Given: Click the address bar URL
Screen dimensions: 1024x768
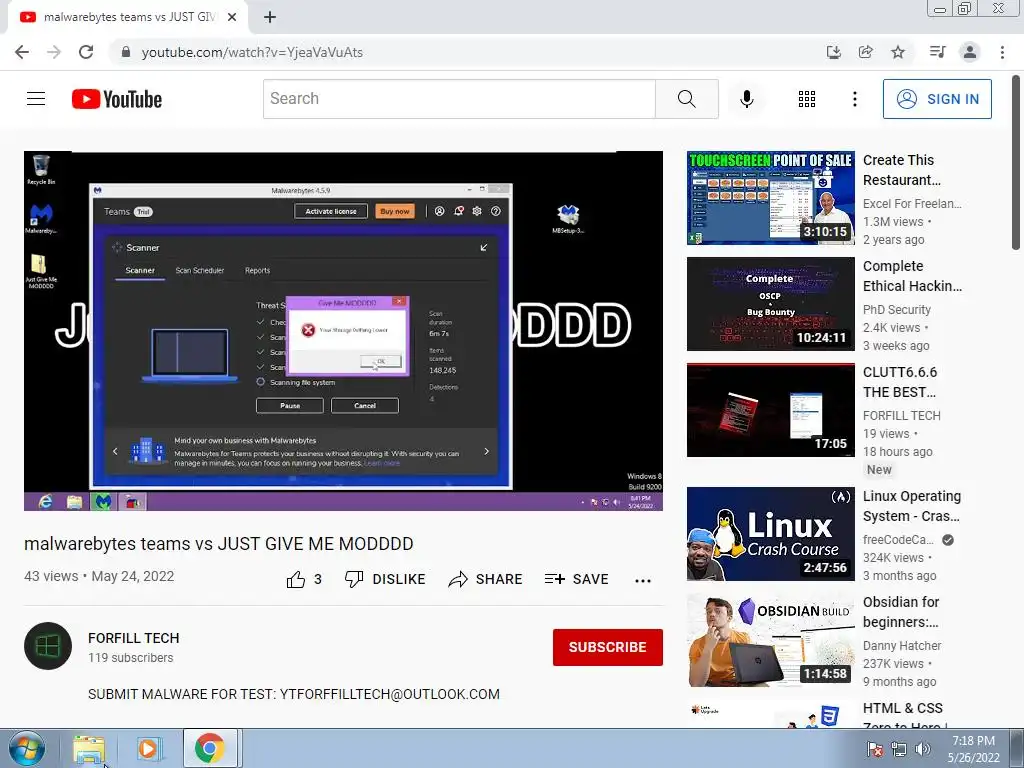Looking at the screenshot, I should click(x=252, y=52).
